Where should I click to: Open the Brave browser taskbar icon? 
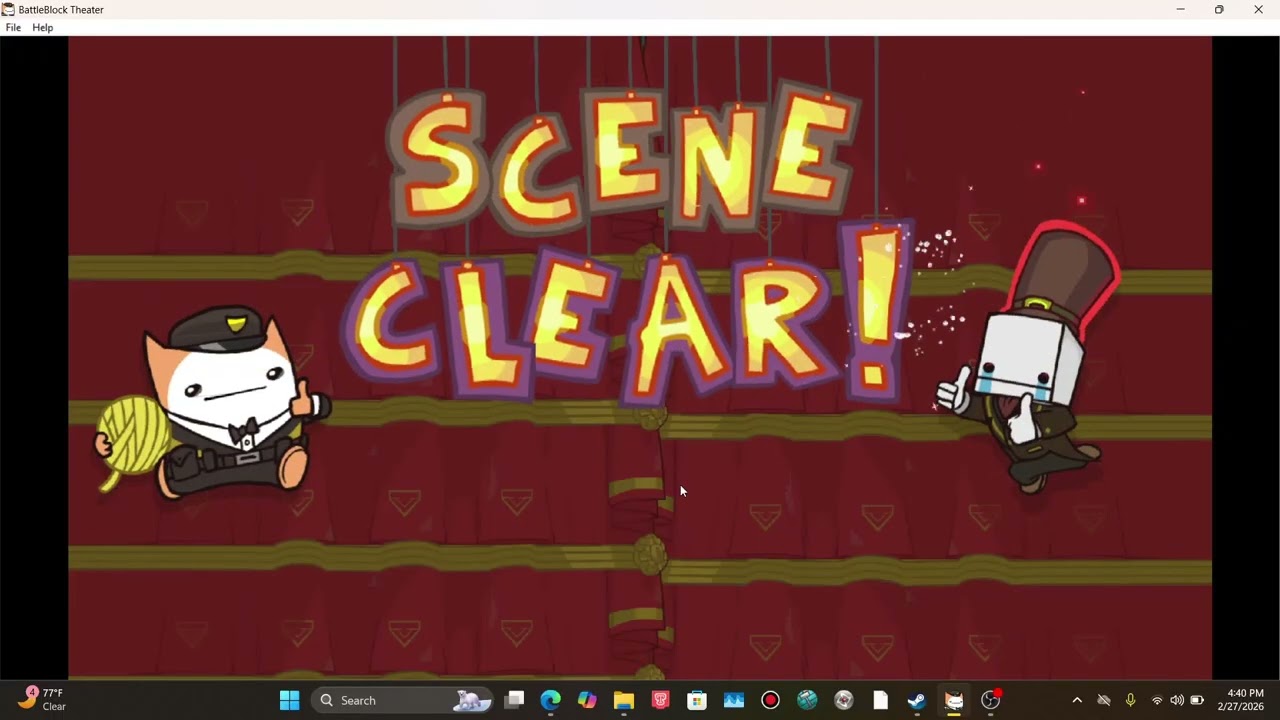click(x=660, y=700)
